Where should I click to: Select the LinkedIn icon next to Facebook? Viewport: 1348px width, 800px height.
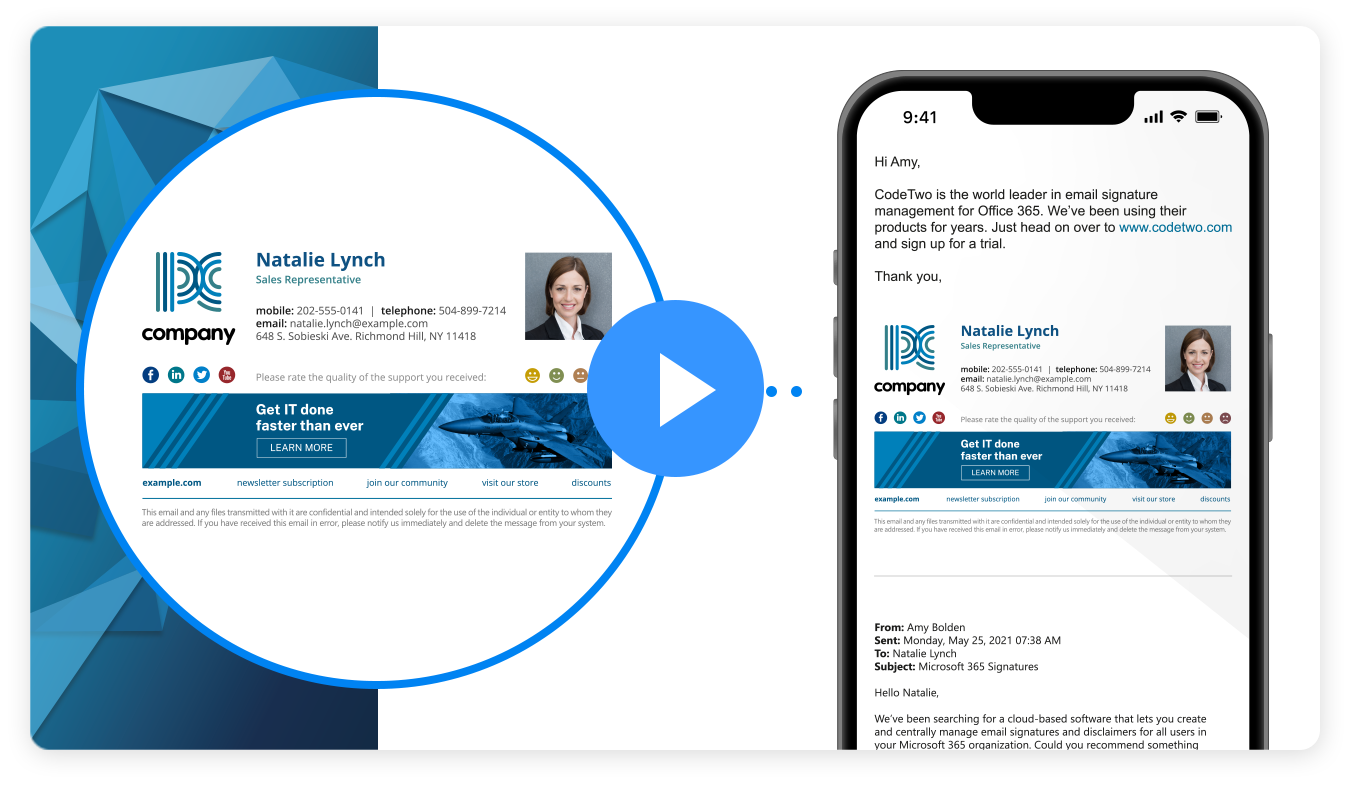tap(176, 375)
